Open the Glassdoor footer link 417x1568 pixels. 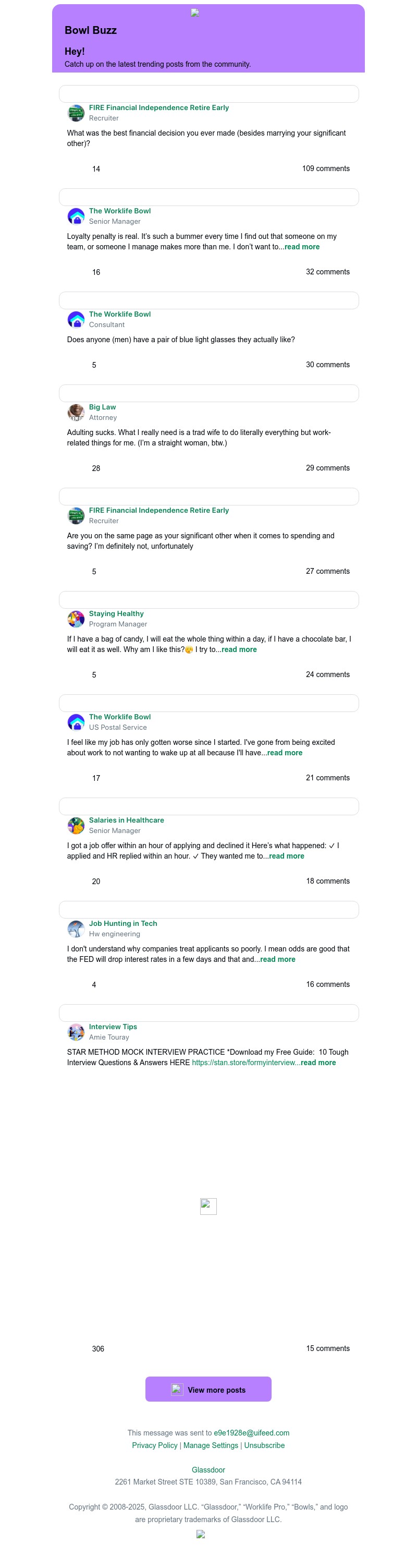208,1469
